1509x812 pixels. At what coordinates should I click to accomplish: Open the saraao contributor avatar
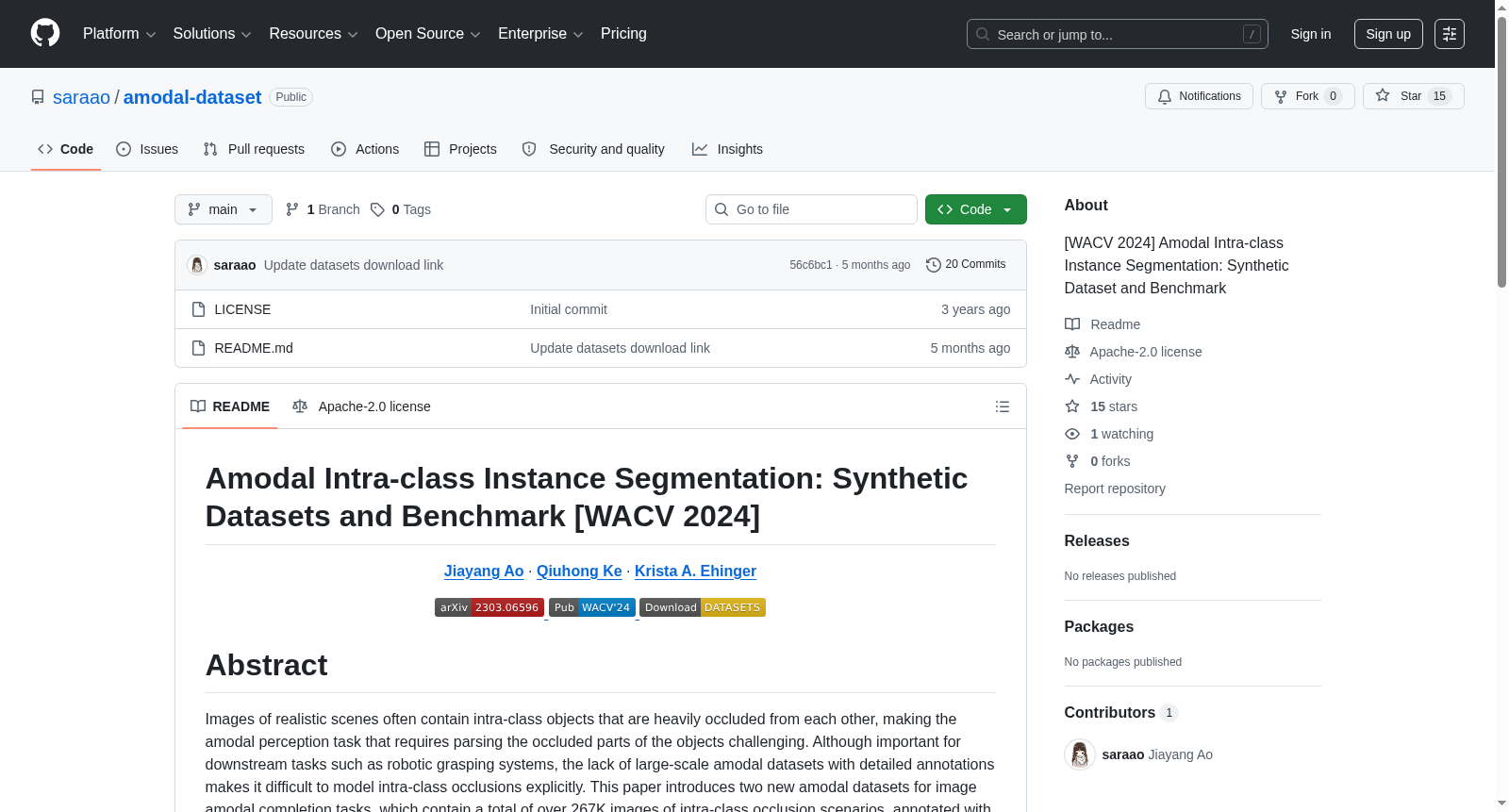click(1080, 754)
